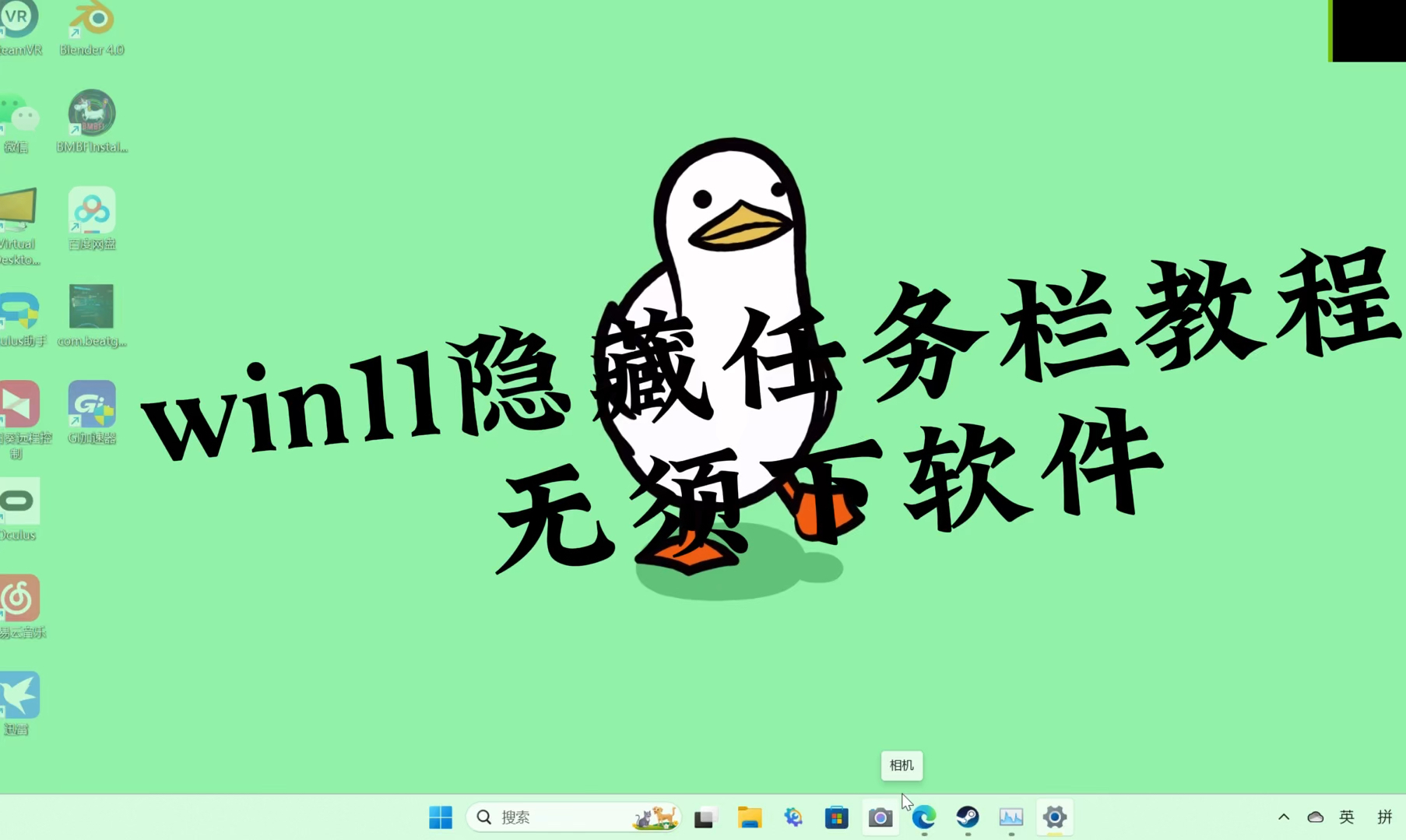Click the OneDrive cloud tray icon
The height and width of the screenshot is (840, 1406).
click(1316, 817)
